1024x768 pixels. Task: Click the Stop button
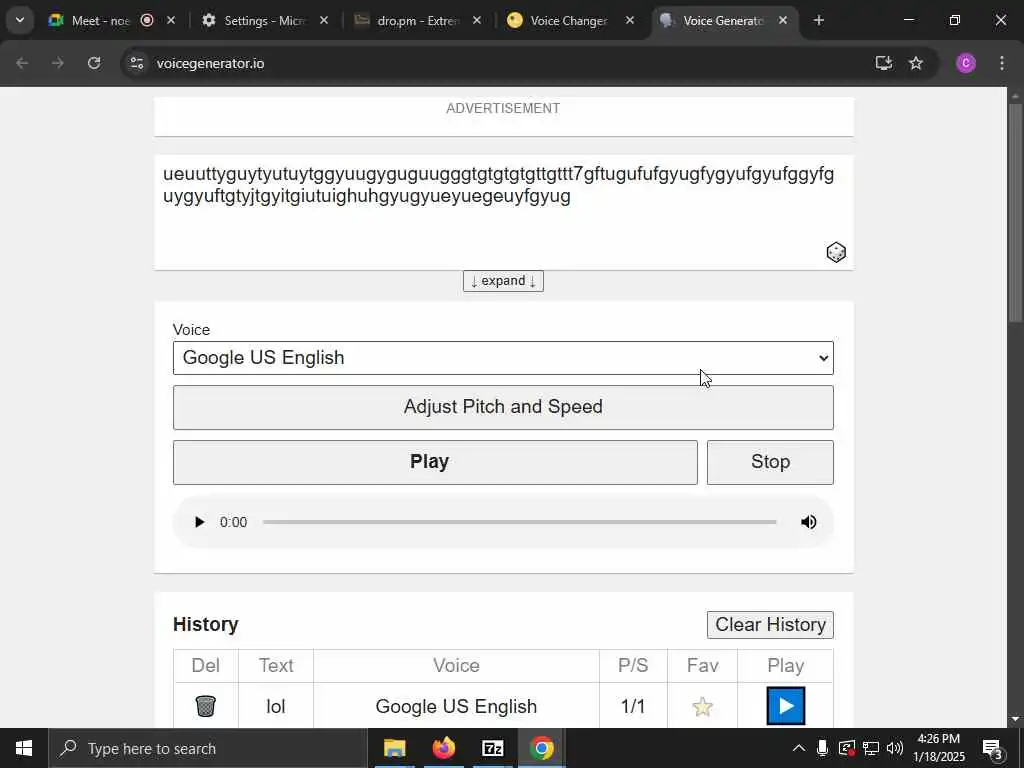770,462
